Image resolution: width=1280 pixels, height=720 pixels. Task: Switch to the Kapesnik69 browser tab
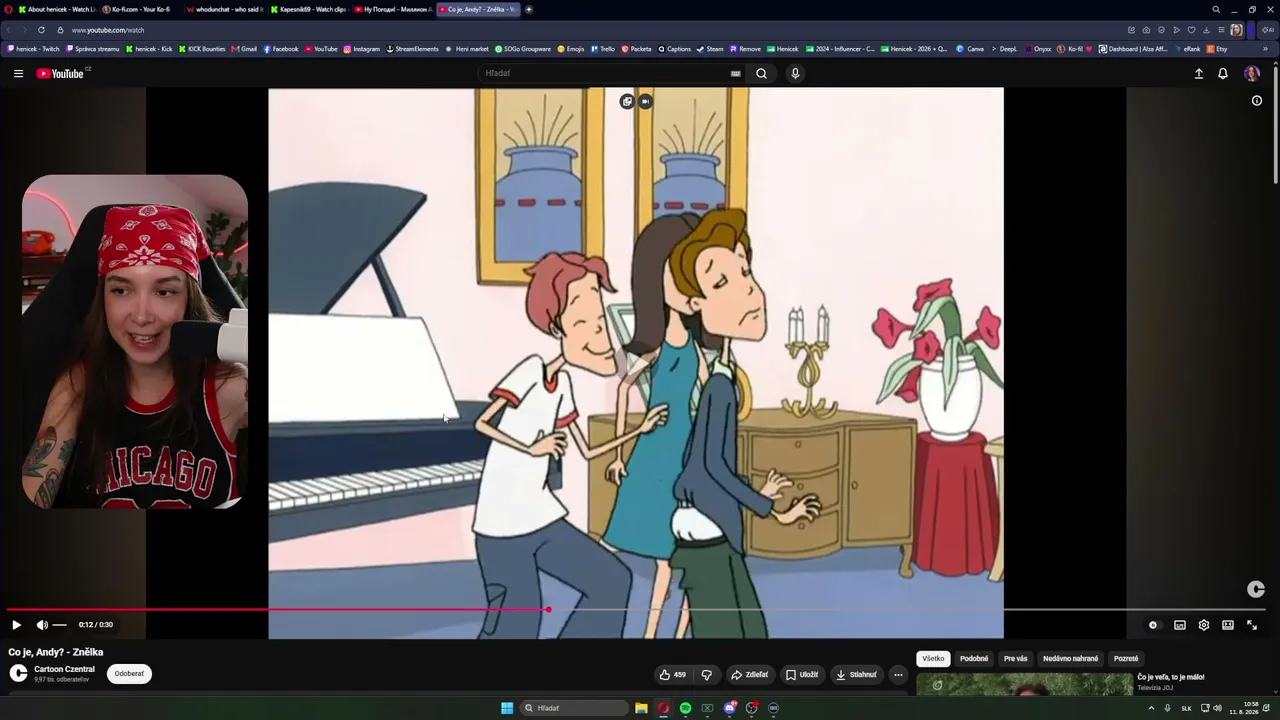(x=309, y=9)
